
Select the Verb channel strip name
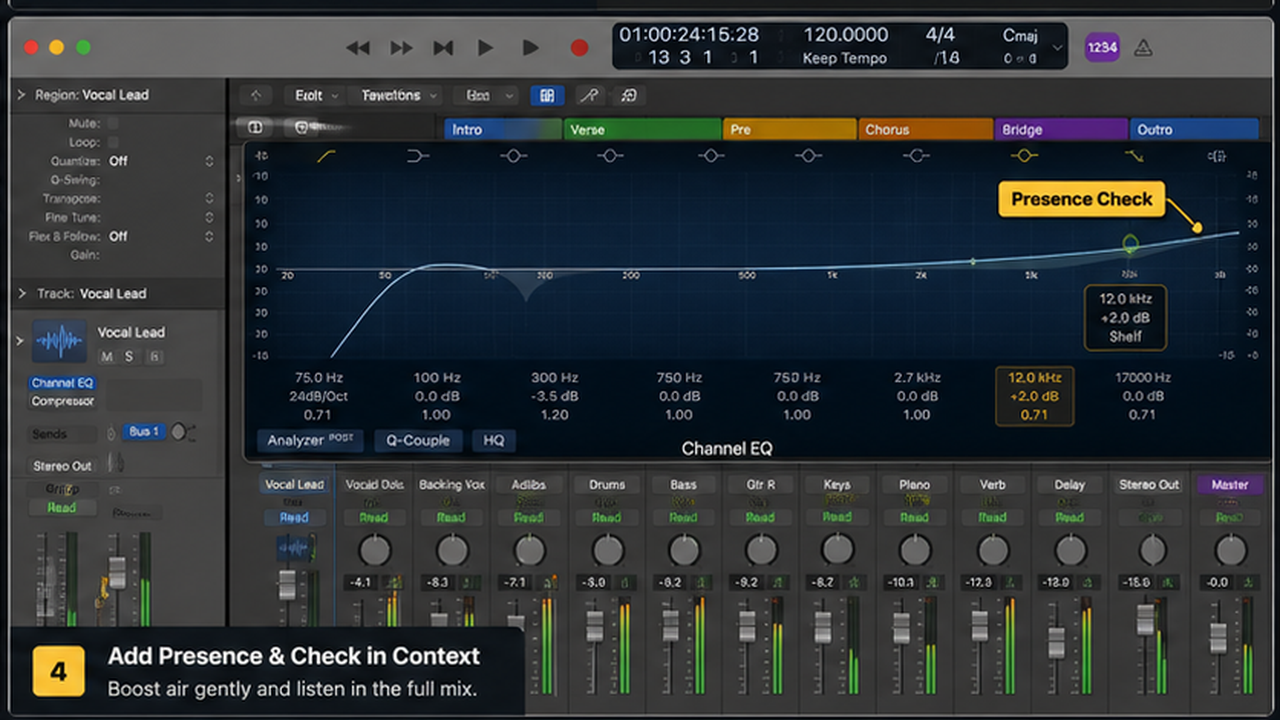(x=992, y=485)
